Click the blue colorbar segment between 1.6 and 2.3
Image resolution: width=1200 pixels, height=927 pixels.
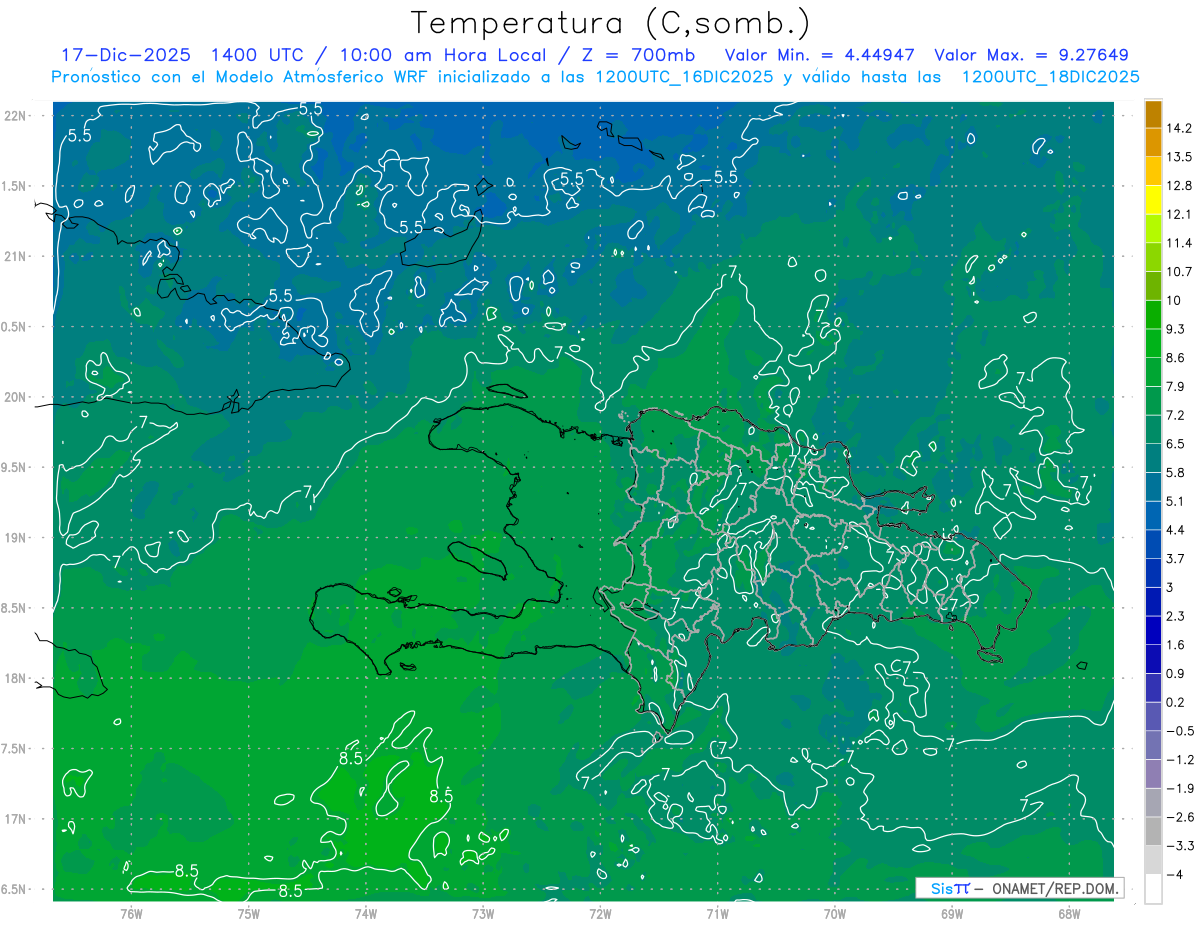(x=1153, y=630)
